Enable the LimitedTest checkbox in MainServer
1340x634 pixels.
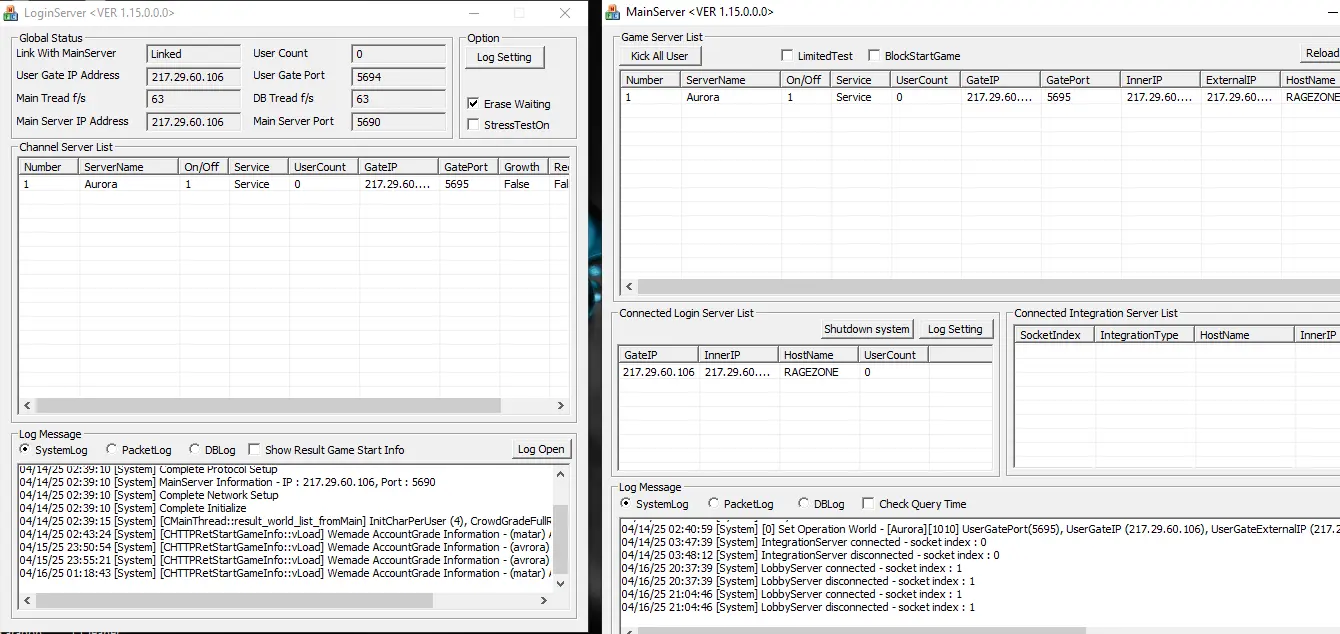[x=787, y=56]
